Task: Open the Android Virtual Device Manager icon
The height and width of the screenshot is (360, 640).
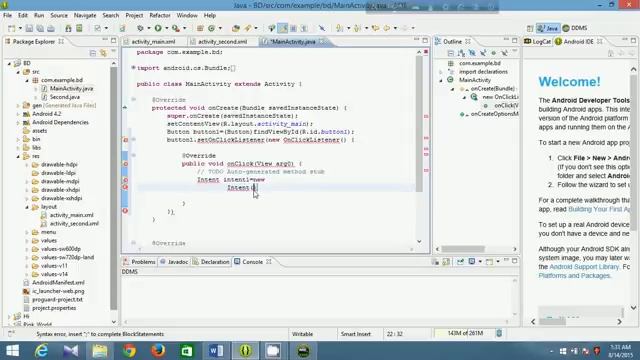Action: click(79, 28)
